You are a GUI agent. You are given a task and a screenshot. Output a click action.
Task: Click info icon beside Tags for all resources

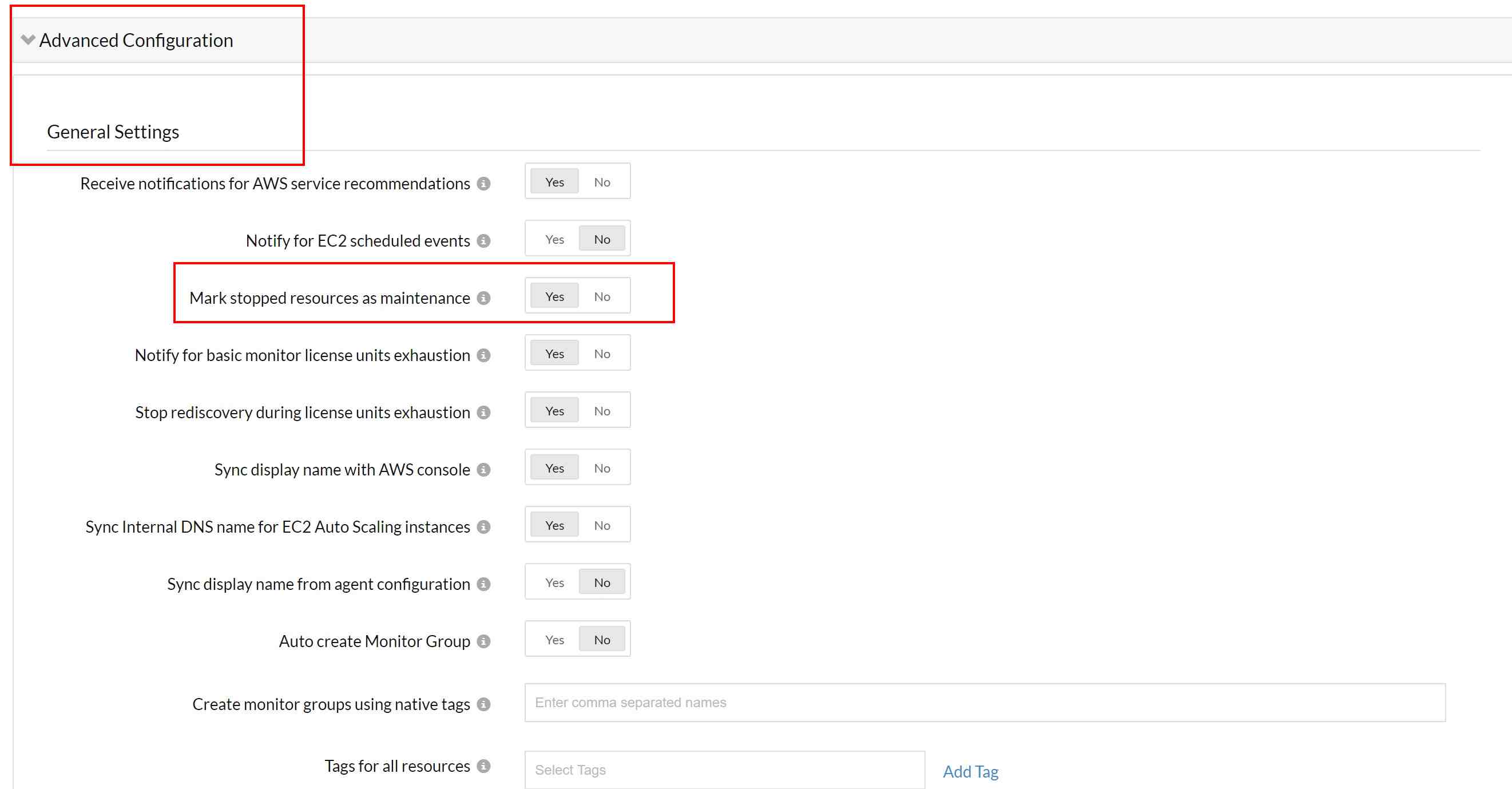[483, 766]
